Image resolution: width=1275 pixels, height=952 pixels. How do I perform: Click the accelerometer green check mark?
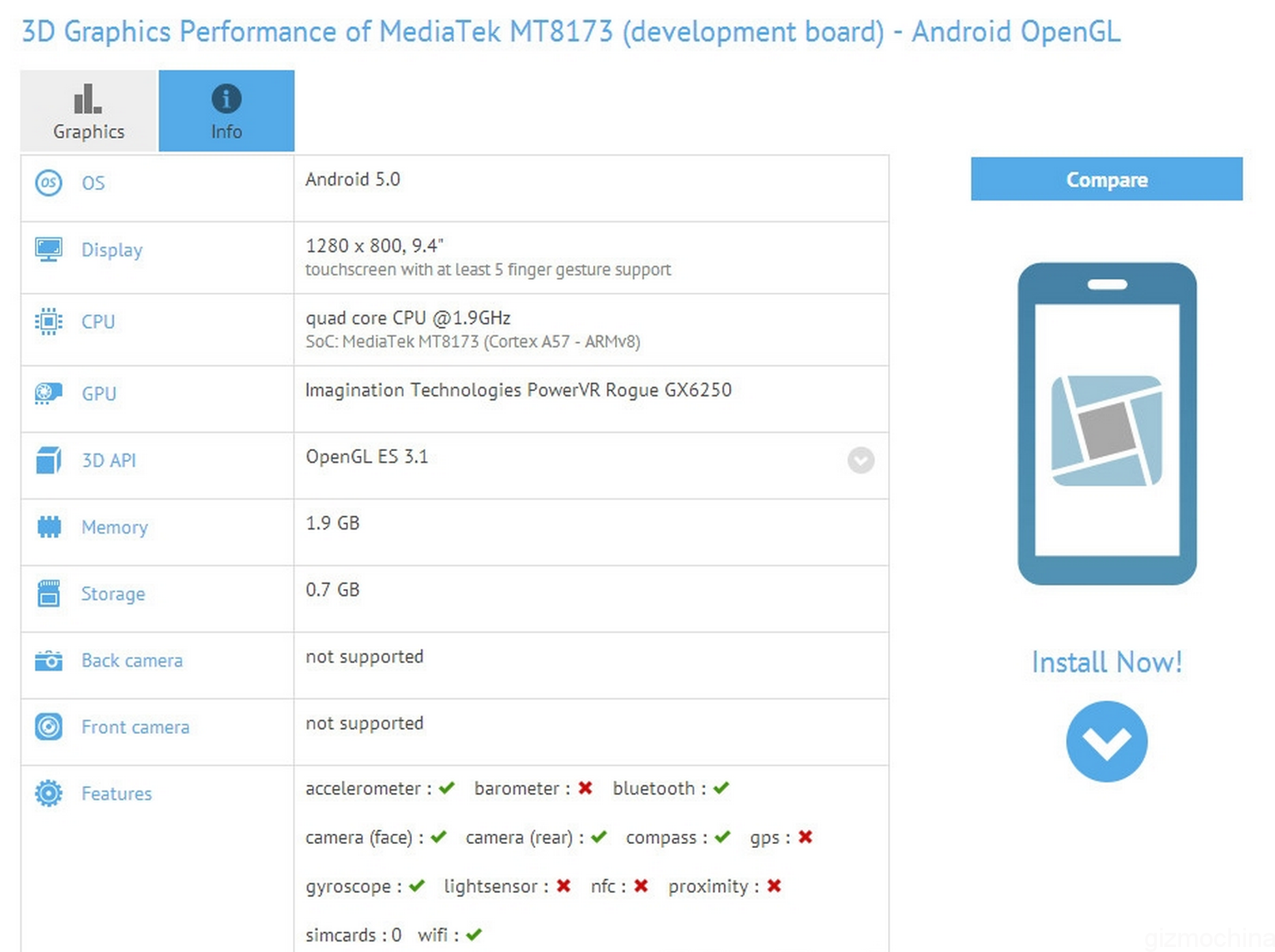[447, 788]
